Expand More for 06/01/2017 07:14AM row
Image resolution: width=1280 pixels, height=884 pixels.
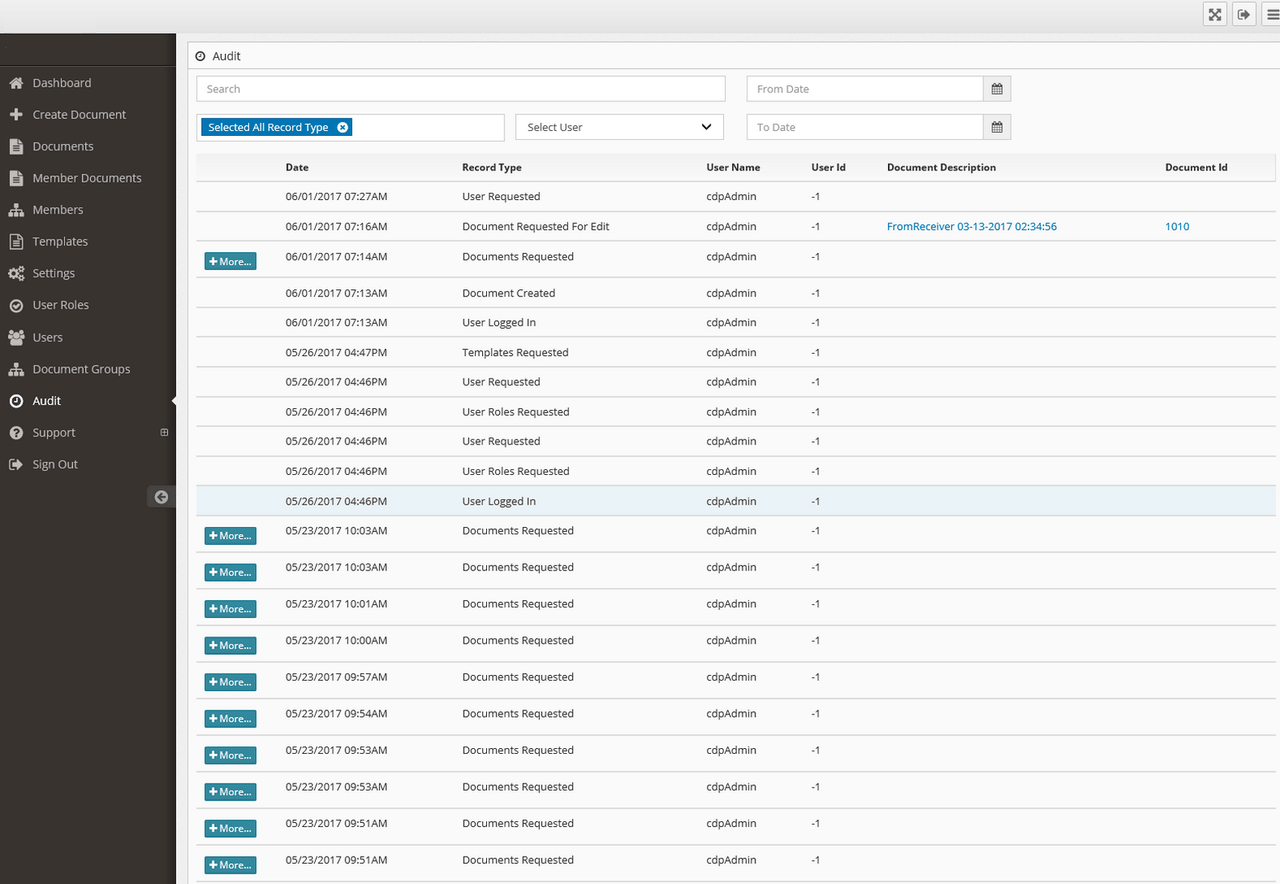[x=230, y=261]
